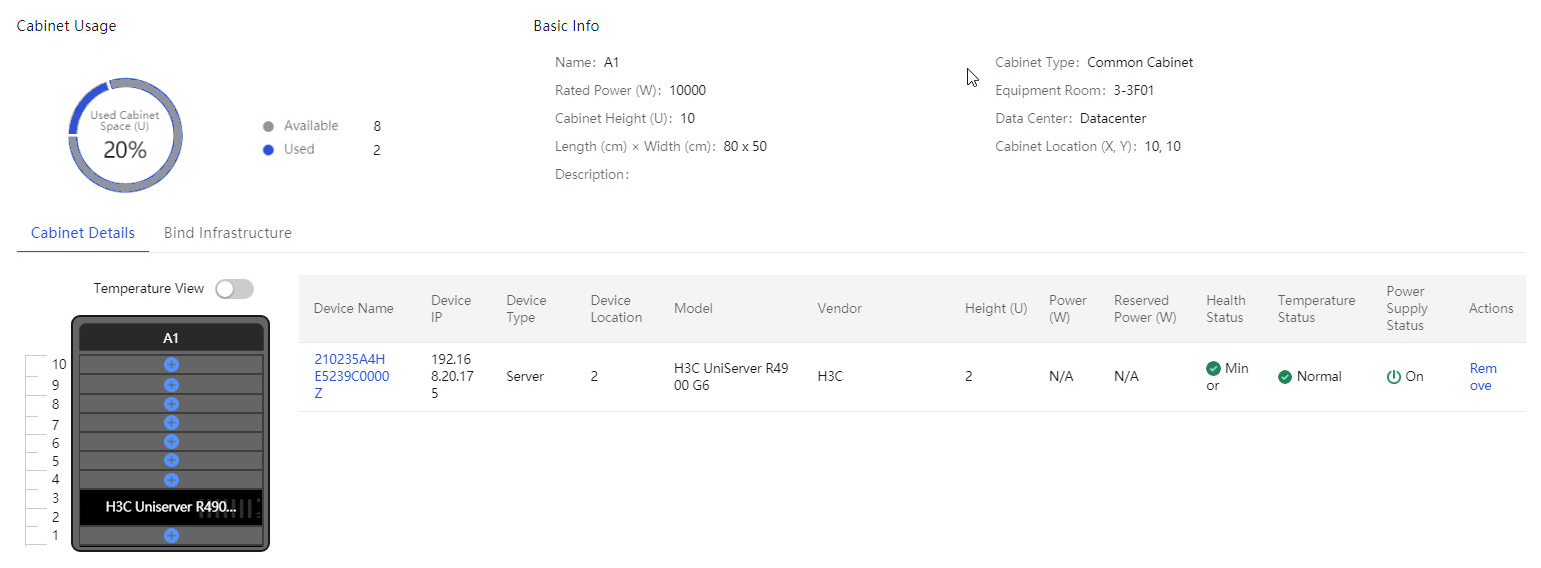The image size is (1541, 568).
Task: Click the Used Cabinet Space donut chart
Action: [x=125, y=135]
